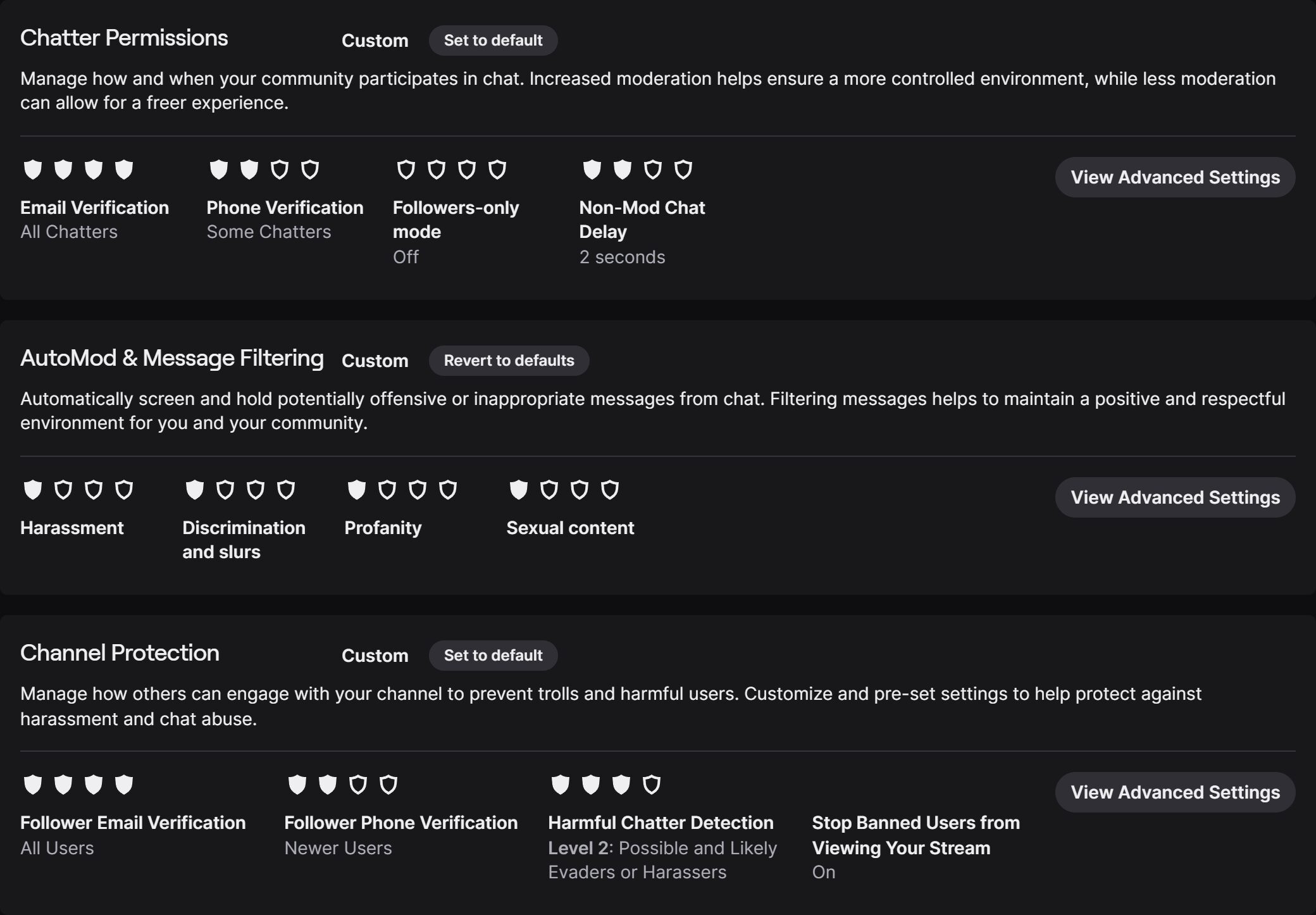
Task: Click the Followers-only mode label
Action: [456, 220]
